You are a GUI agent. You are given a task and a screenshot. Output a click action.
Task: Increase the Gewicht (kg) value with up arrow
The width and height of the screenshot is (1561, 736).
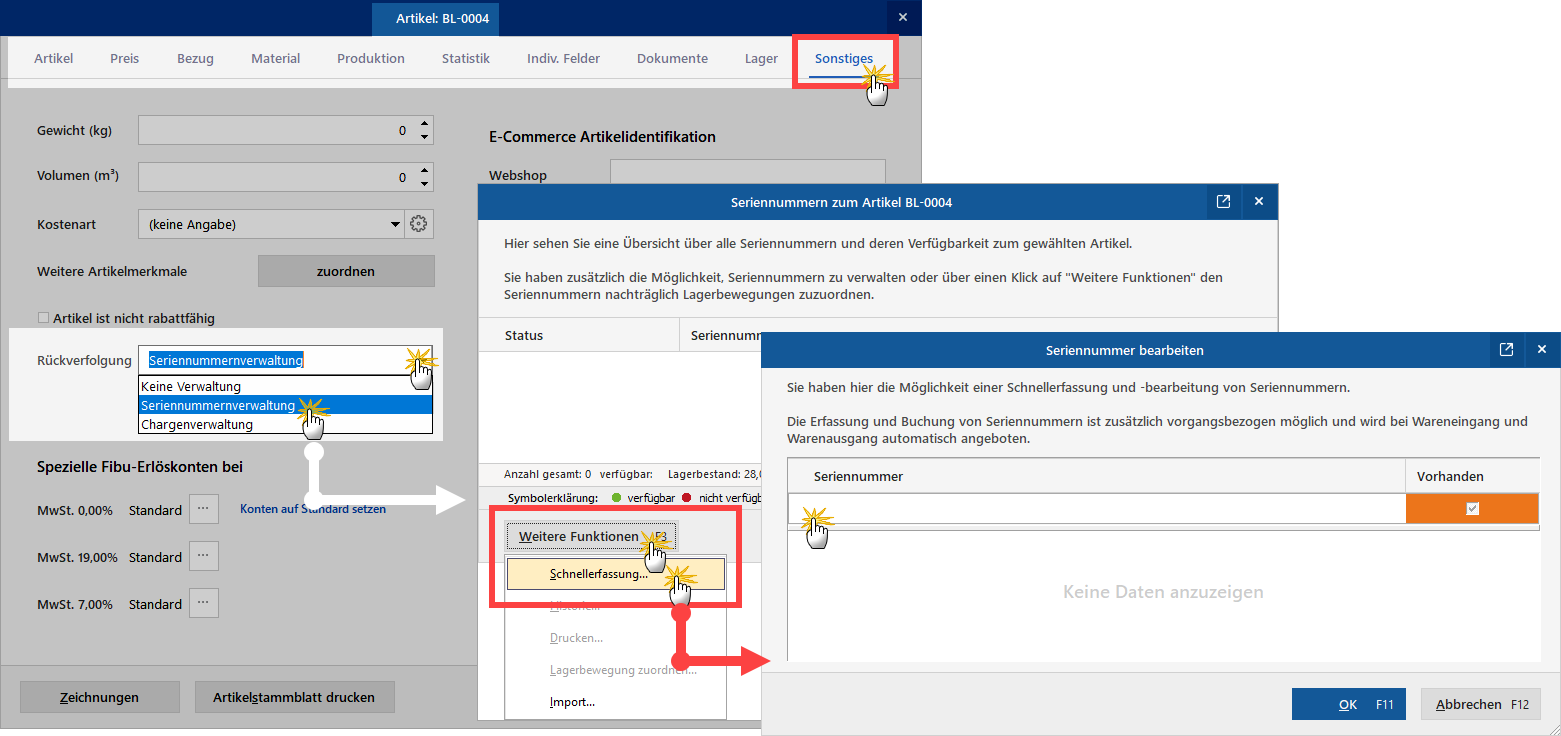(x=425, y=124)
